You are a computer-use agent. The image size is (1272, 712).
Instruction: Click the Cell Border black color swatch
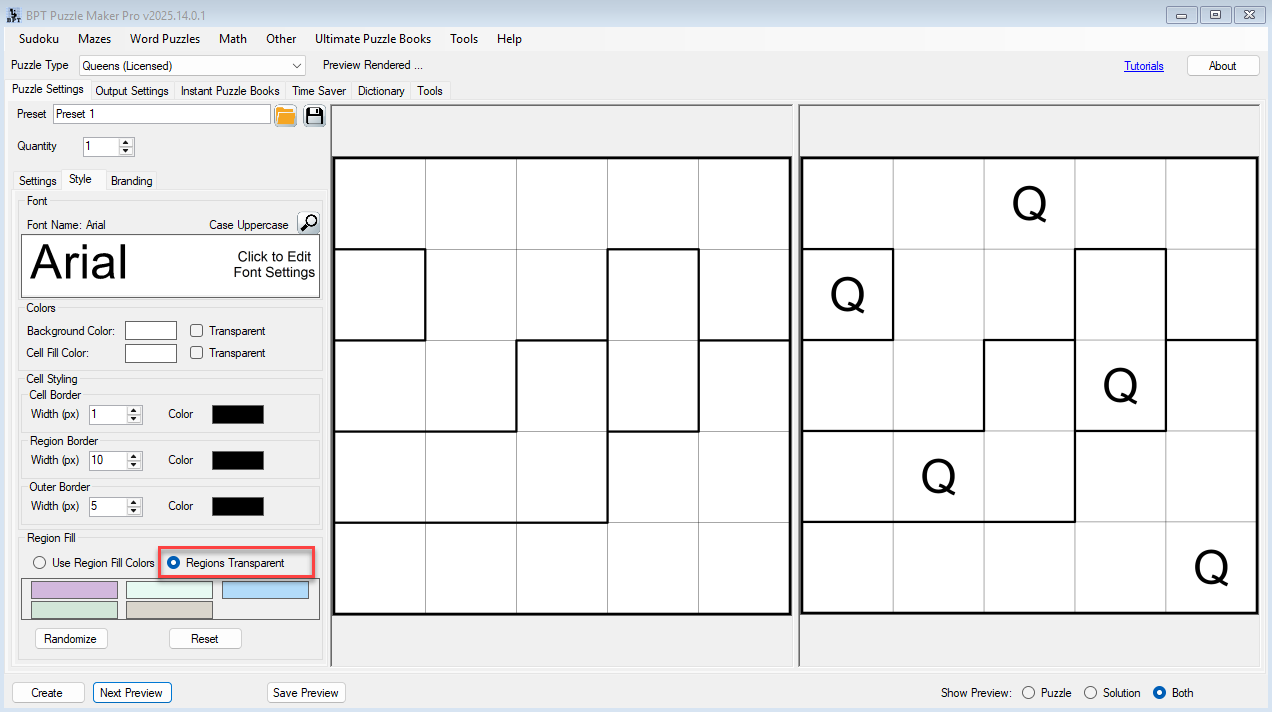tap(238, 414)
